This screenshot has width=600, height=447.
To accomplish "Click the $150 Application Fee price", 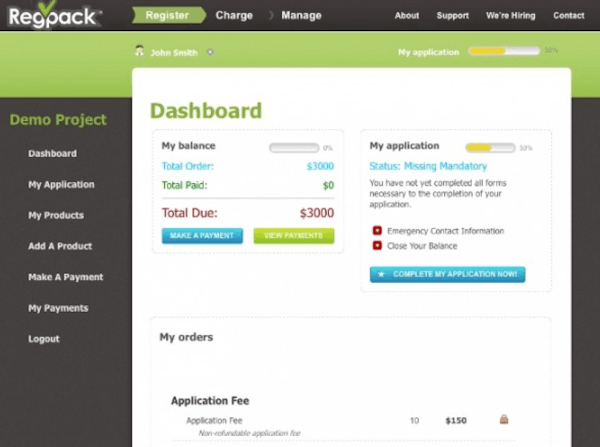I will (x=456, y=421).
